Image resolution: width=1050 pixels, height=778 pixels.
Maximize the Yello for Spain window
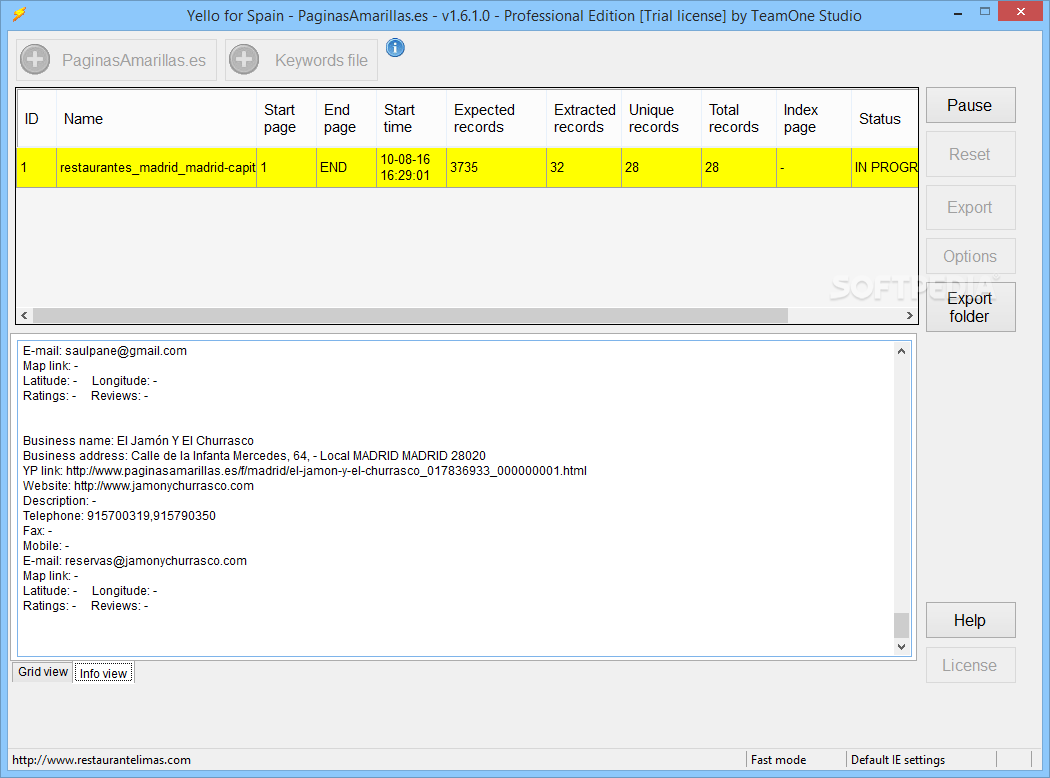click(984, 11)
